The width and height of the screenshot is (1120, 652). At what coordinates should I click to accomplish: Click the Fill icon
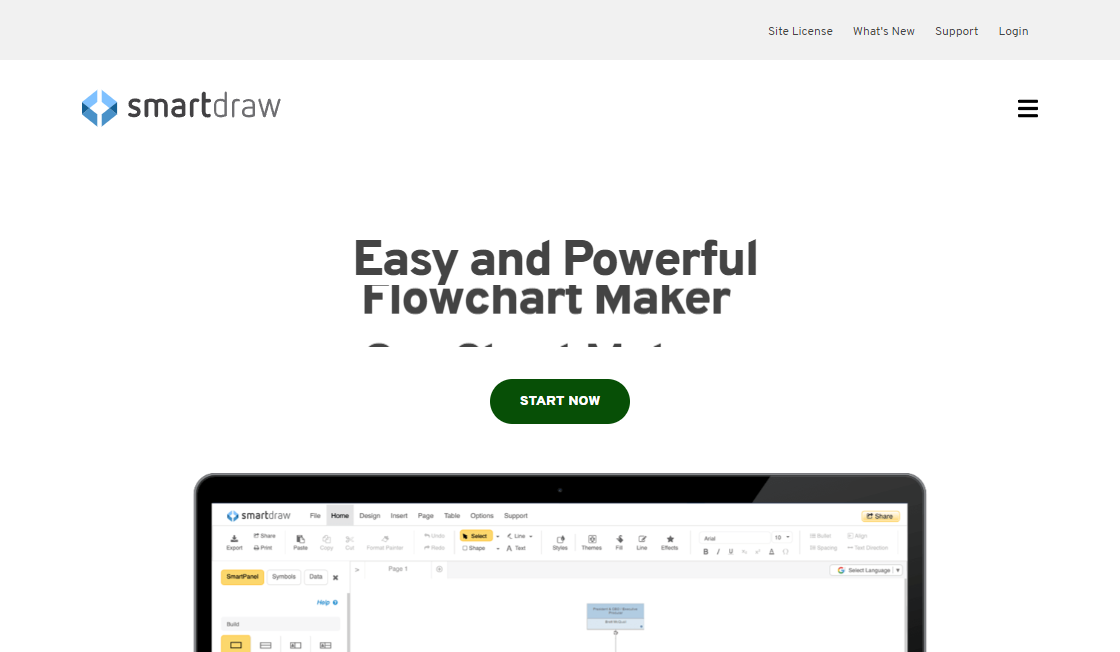[x=619, y=539]
